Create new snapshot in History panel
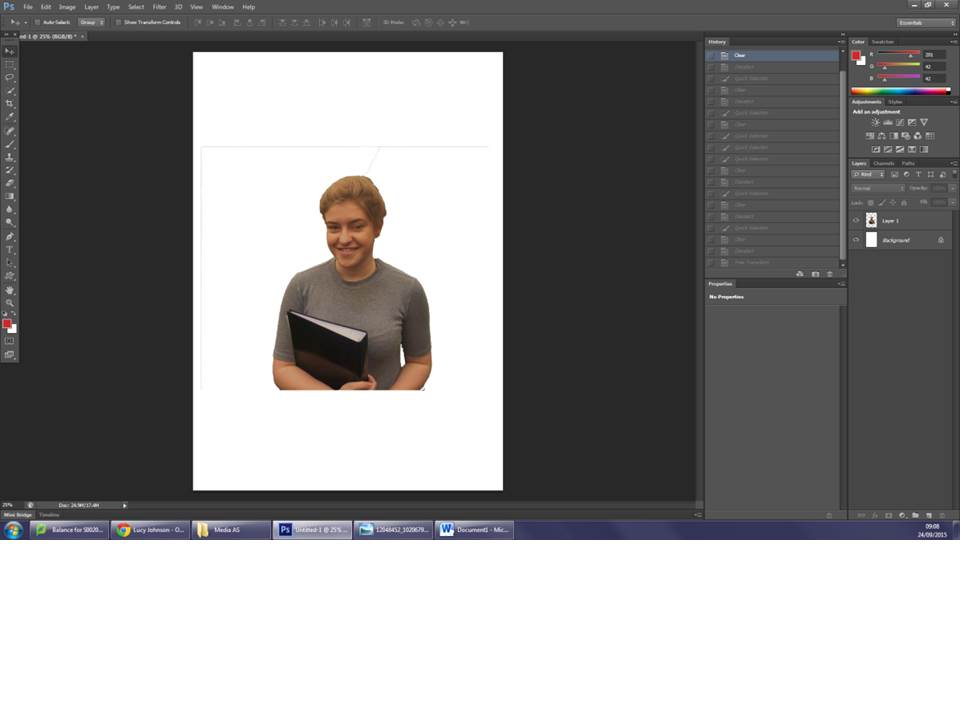 coord(815,274)
